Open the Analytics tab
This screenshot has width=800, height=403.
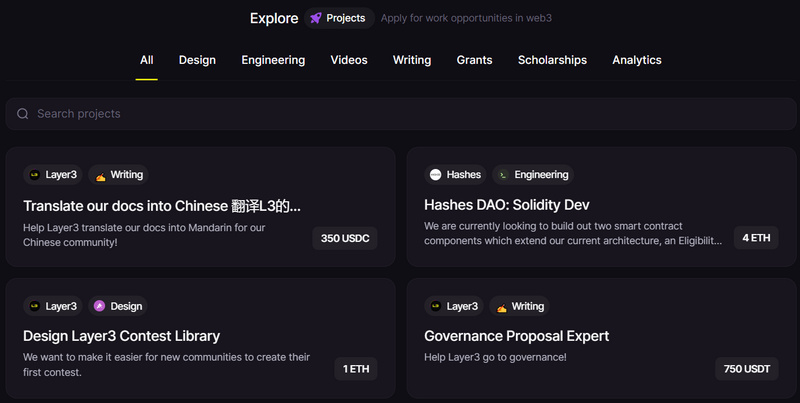[x=637, y=60]
